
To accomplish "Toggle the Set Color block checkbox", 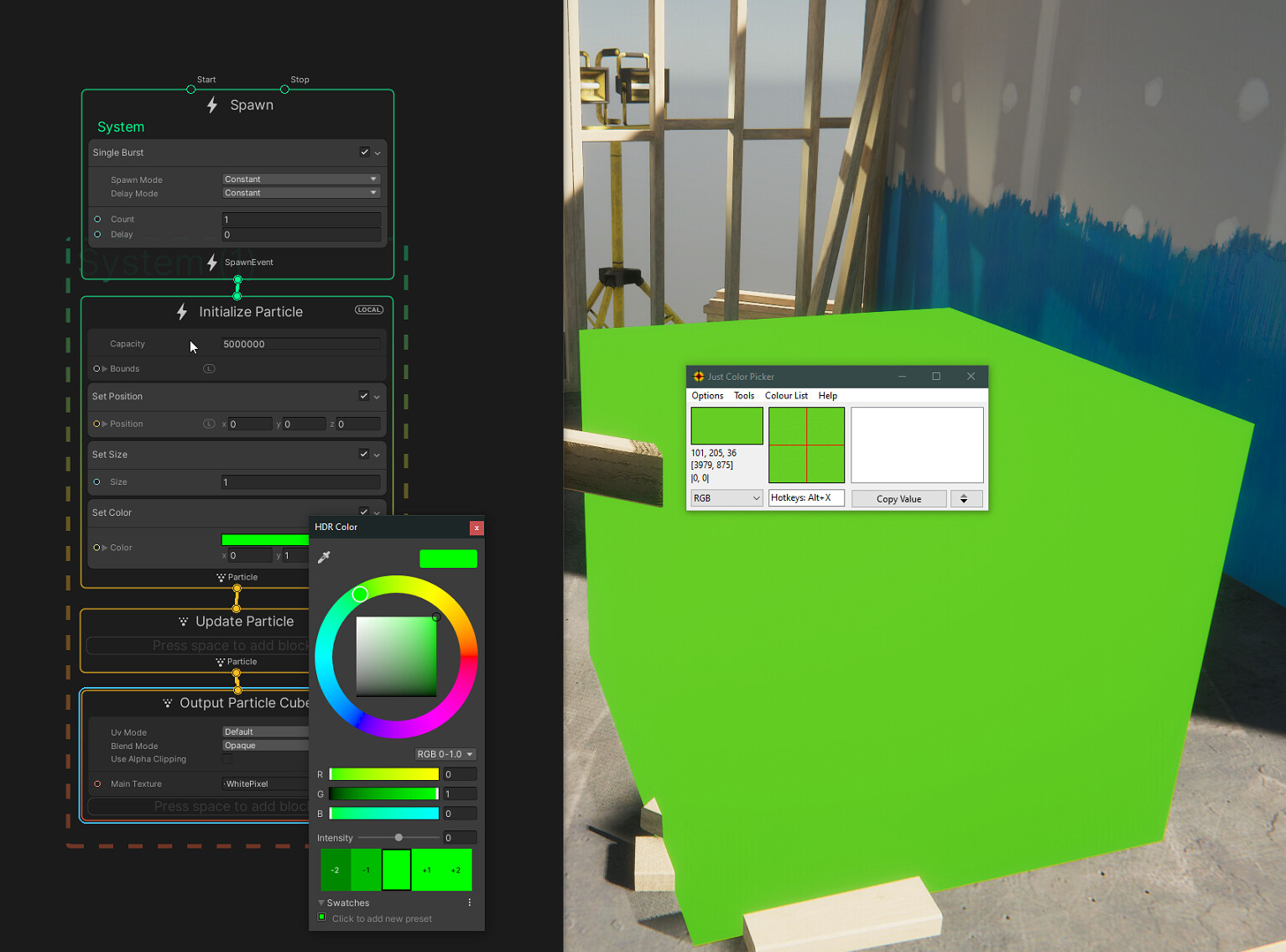I will tap(363, 512).
